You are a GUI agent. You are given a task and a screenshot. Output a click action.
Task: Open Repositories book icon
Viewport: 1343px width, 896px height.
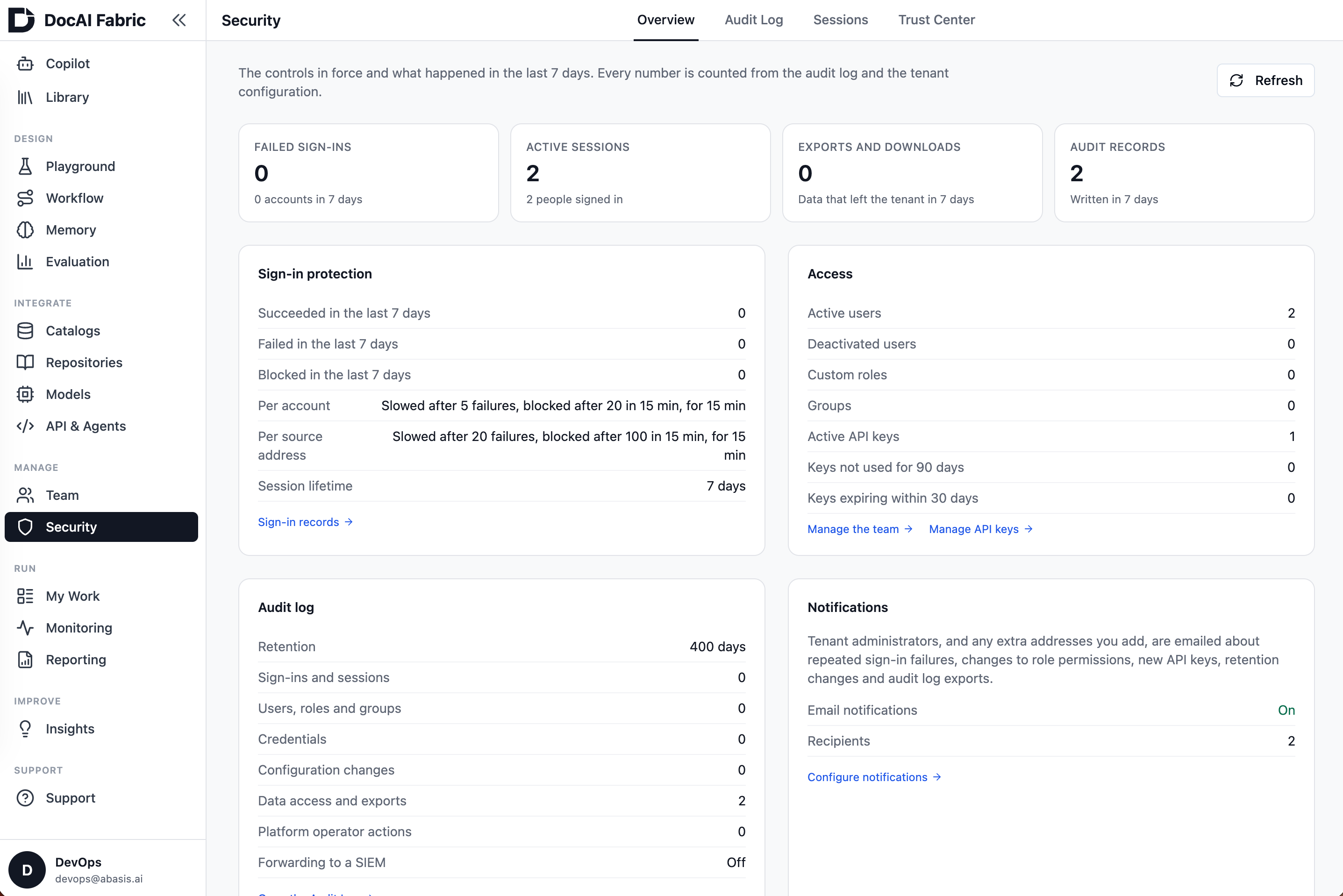pyautogui.click(x=25, y=363)
